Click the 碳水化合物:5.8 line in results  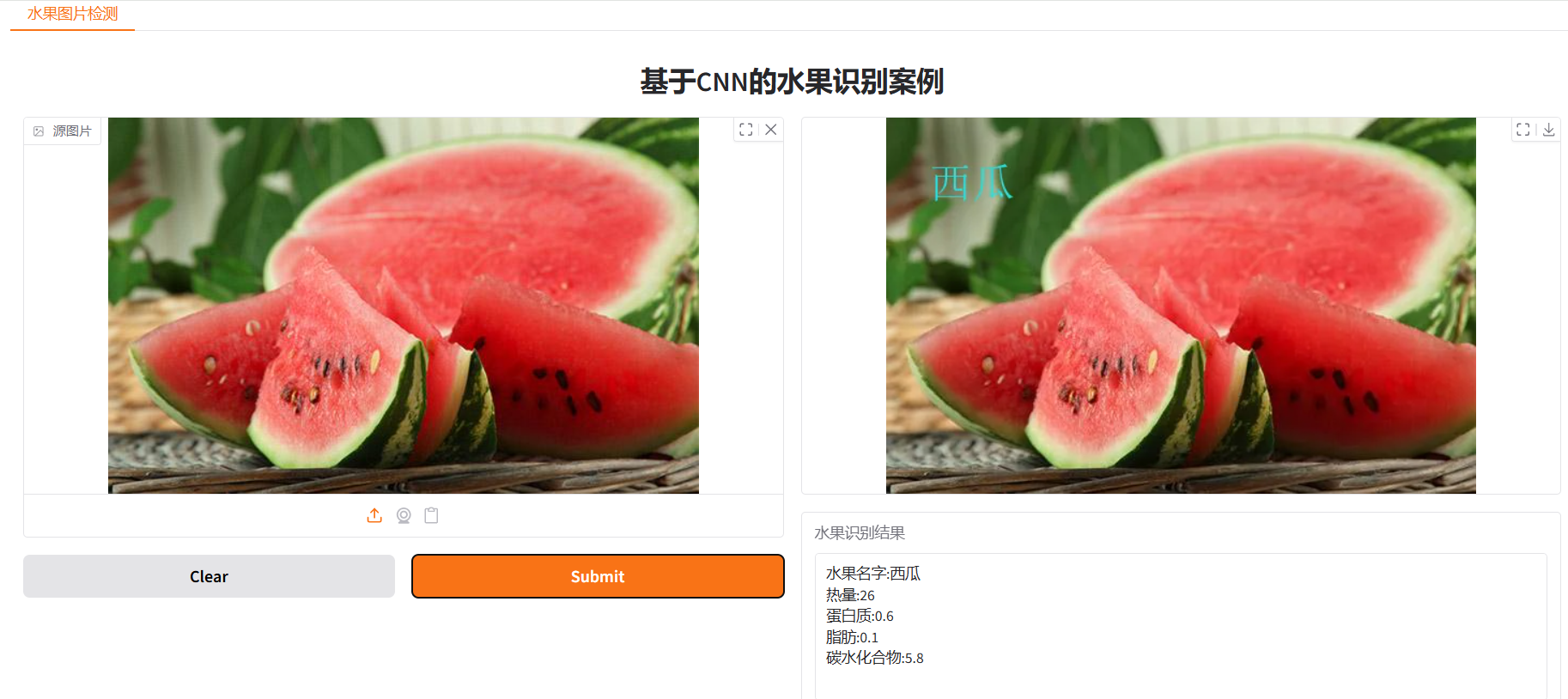coord(875,658)
